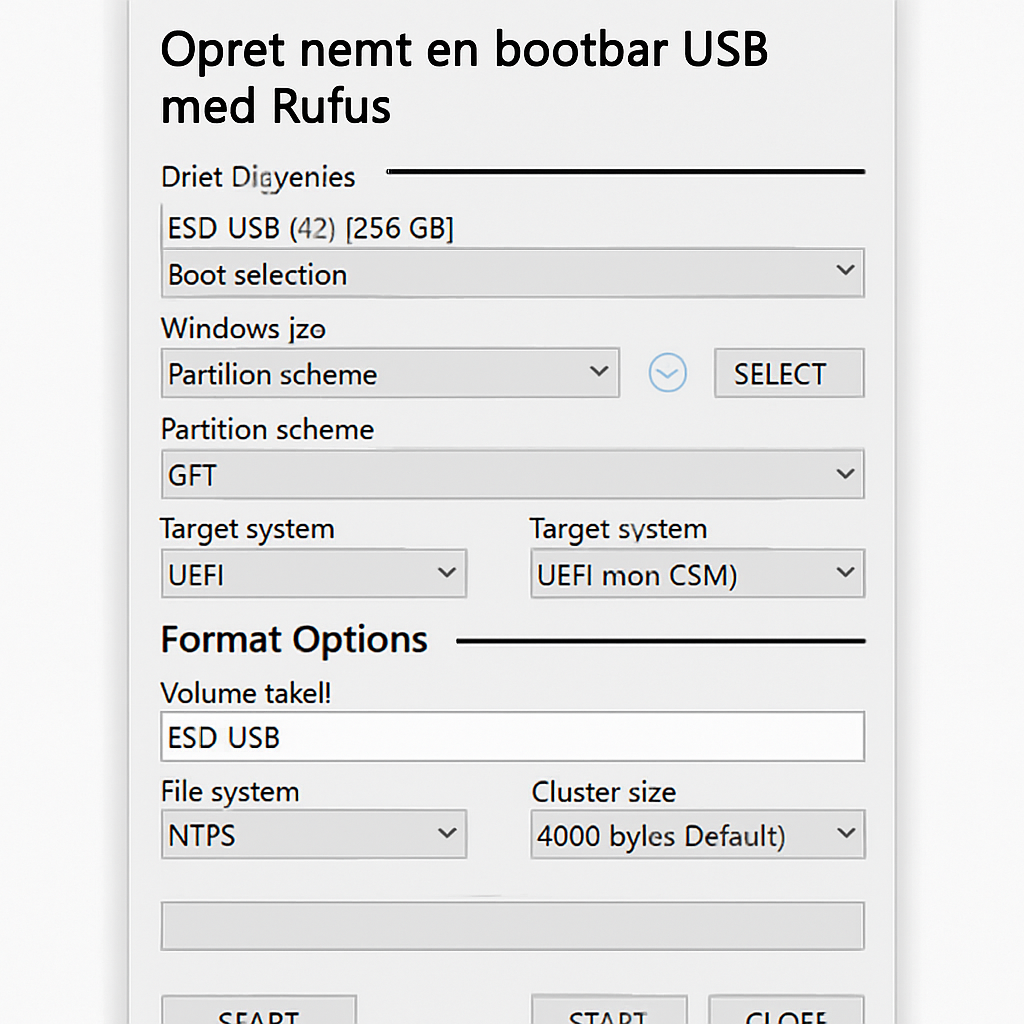Click the SELECT button
This screenshot has width=1024, height=1024.
[788, 372]
